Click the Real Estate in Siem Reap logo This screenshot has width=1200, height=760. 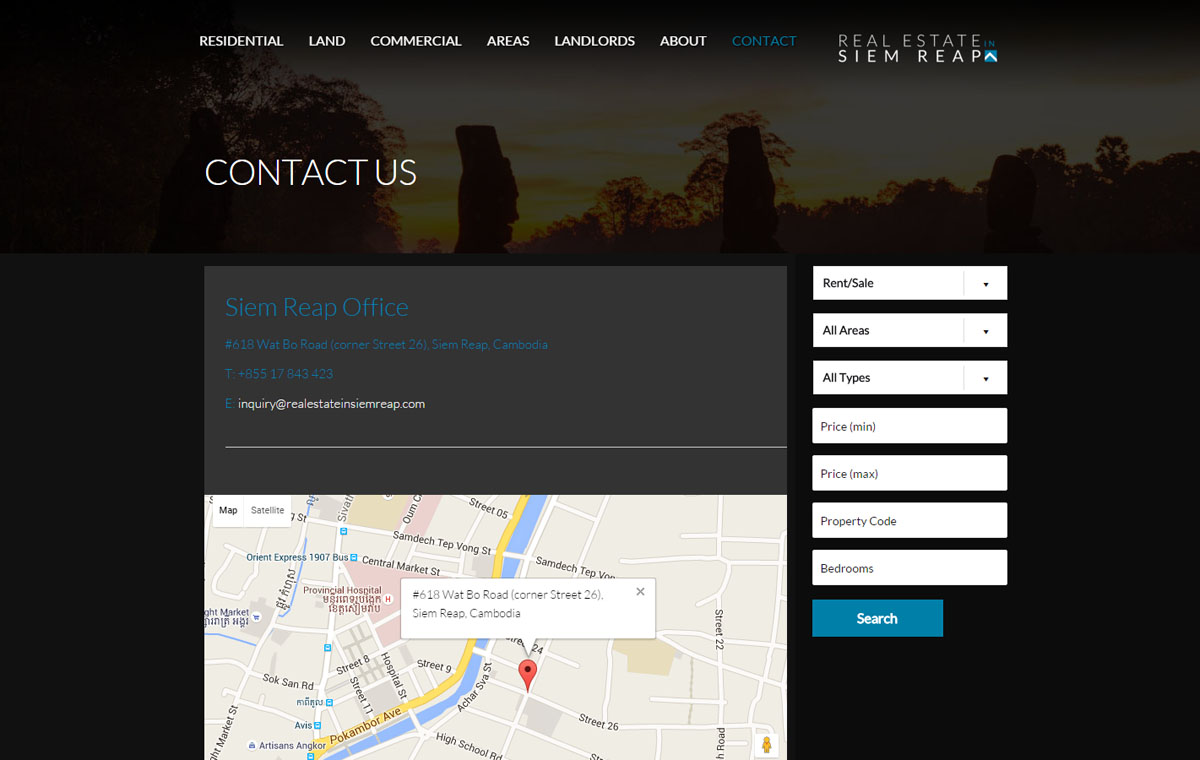tap(917, 48)
